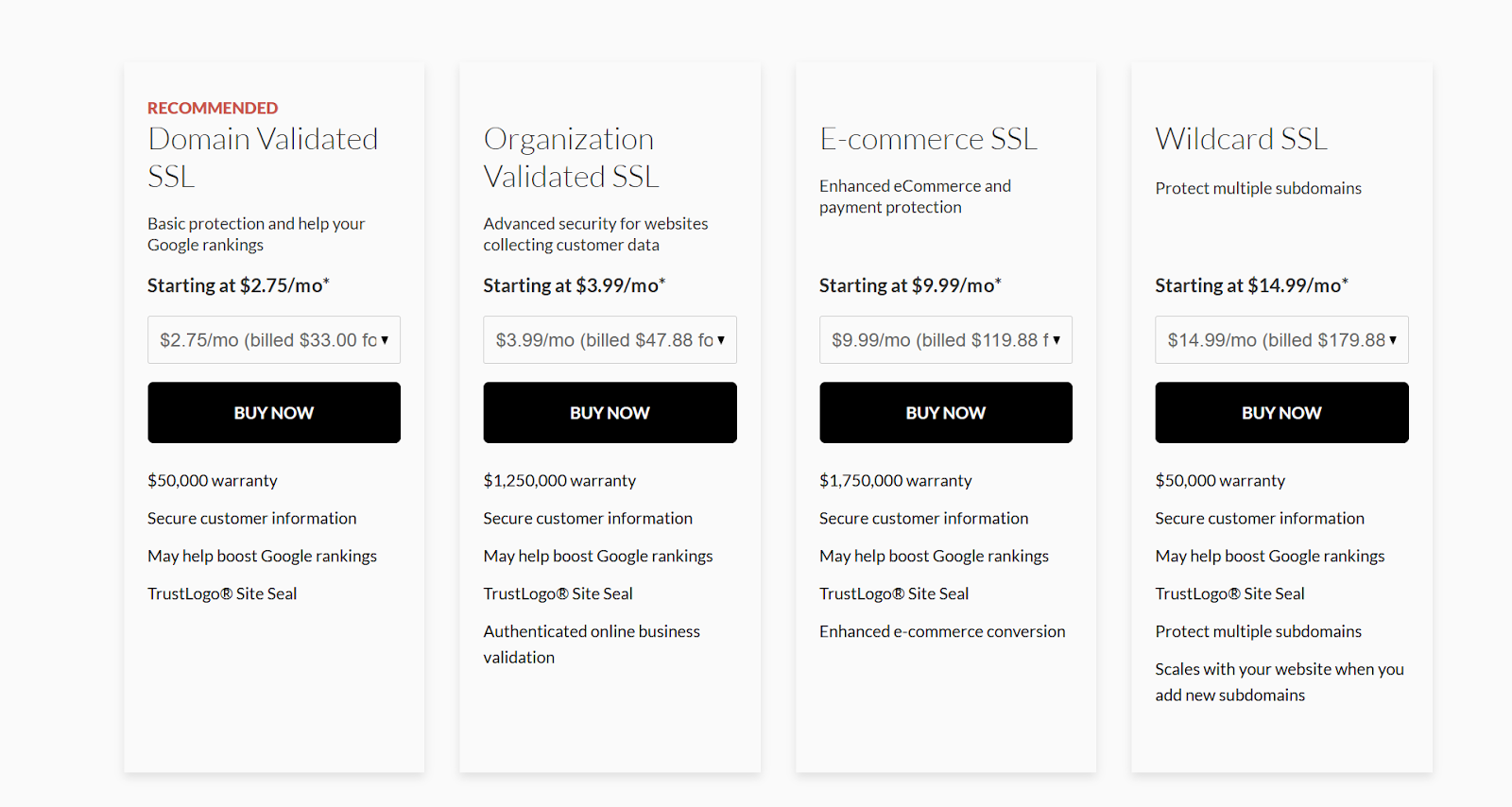The image size is (1512, 807).
Task: Buy the Wildcard SSL plan now
Action: pyautogui.click(x=1281, y=413)
